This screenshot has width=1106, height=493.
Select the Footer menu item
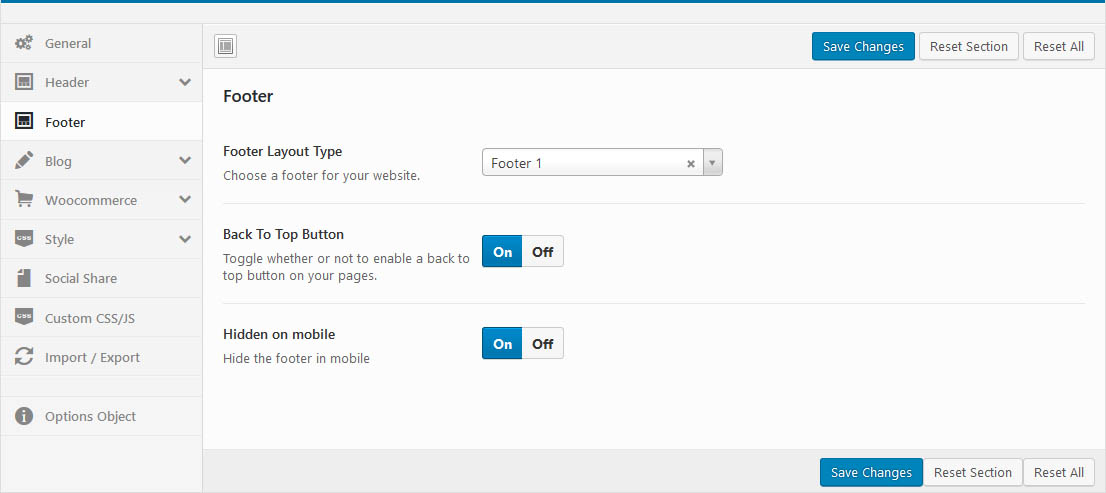65,122
